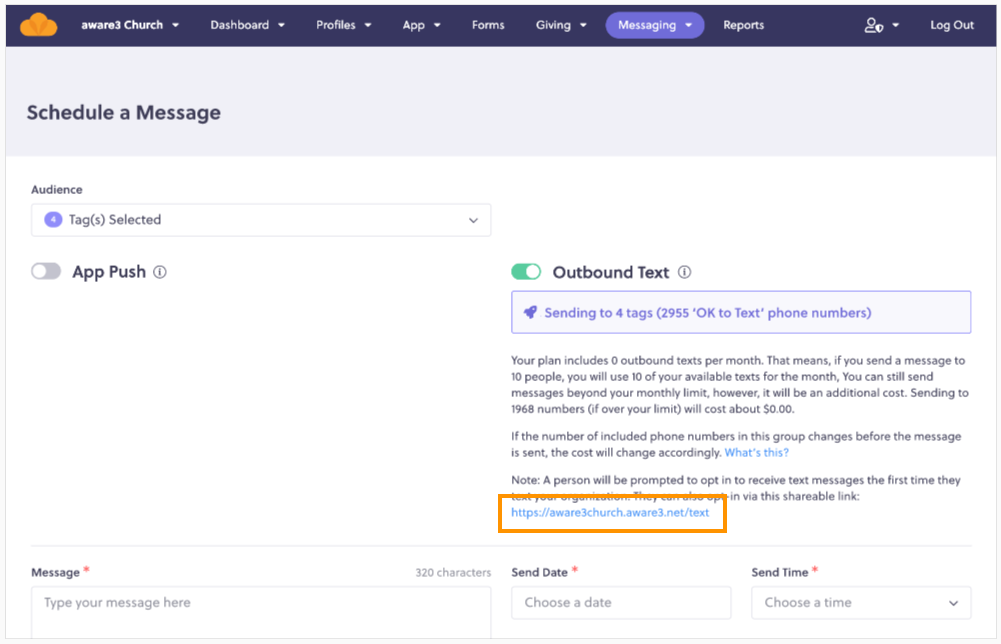Open the Giving dropdown menu
The height and width of the screenshot is (644, 1001).
pos(561,25)
